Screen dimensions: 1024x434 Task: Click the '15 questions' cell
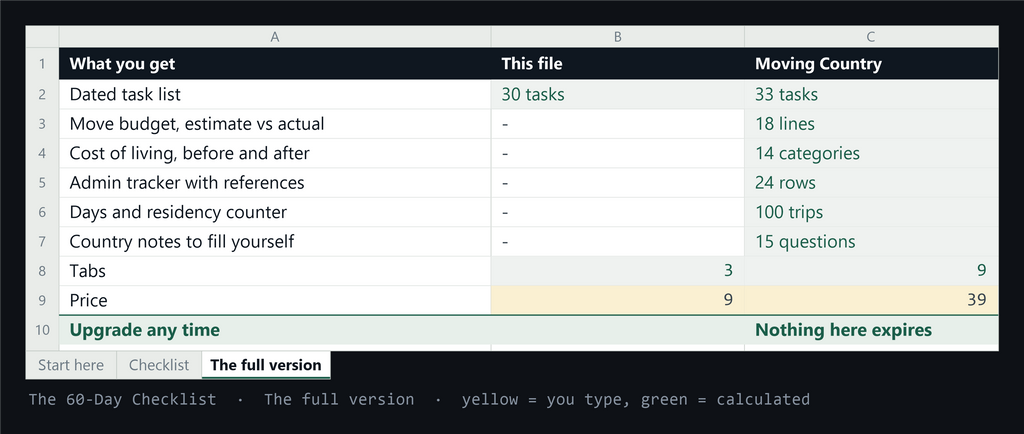(x=871, y=241)
